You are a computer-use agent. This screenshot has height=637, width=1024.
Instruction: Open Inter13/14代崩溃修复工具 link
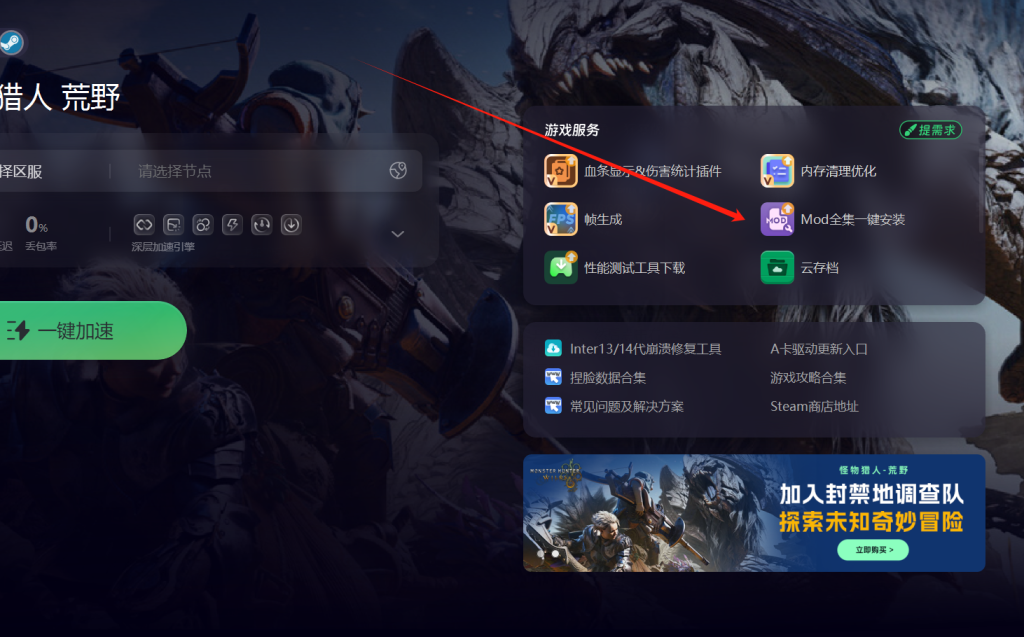633,349
